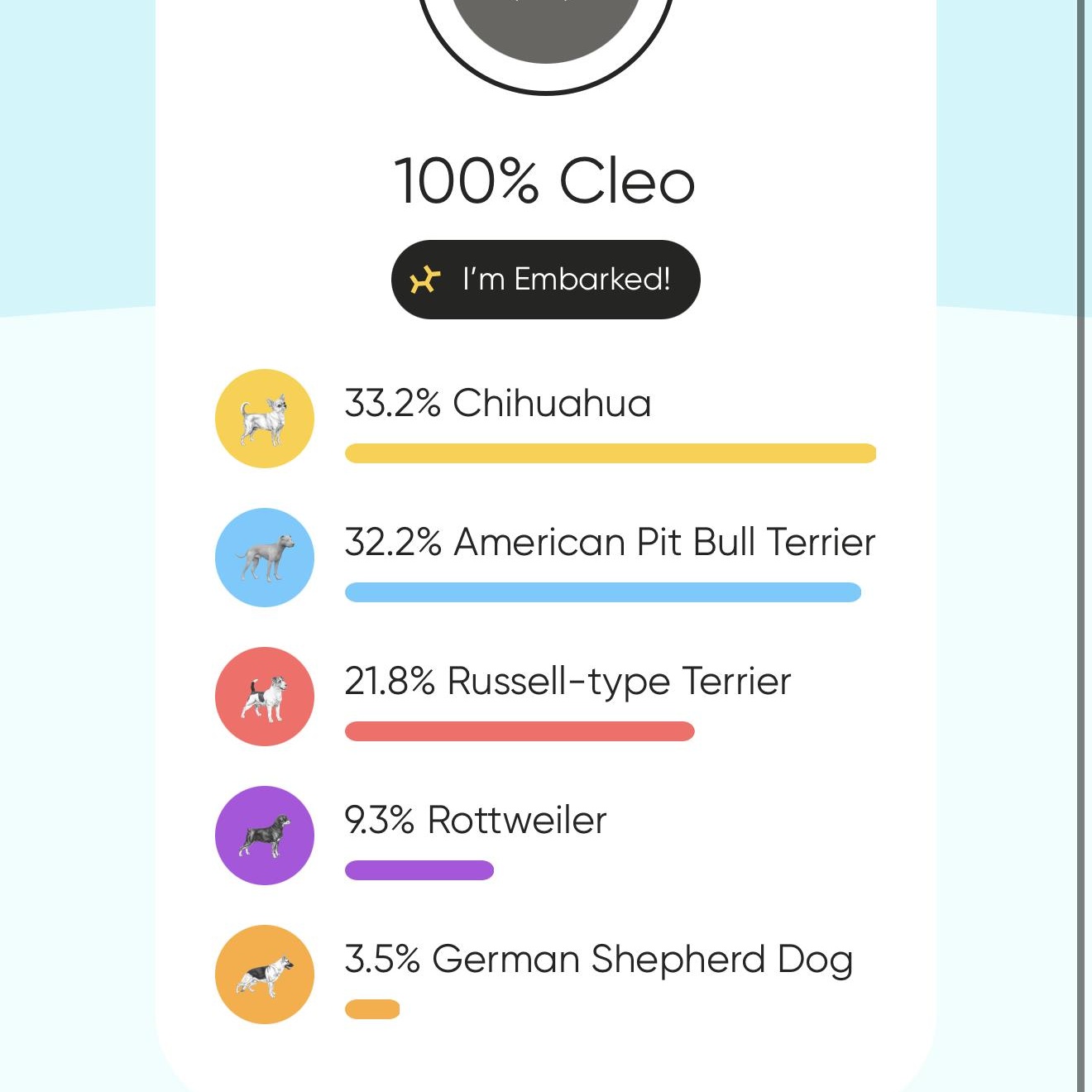Tap the American Pit Bull Terrier icon
The image size is (1092, 1092).
pyautogui.click(x=265, y=558)
